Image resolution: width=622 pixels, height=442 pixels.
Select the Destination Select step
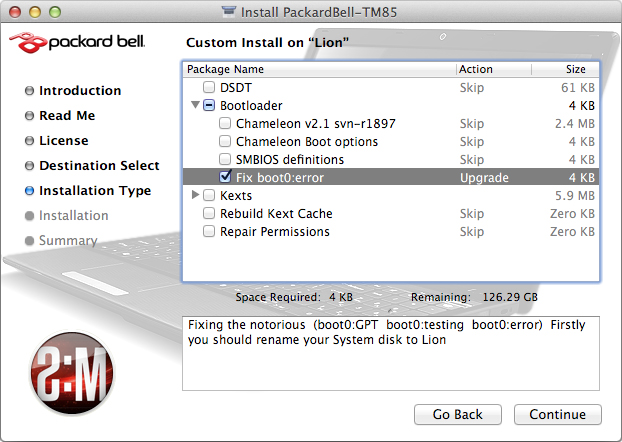99,165
